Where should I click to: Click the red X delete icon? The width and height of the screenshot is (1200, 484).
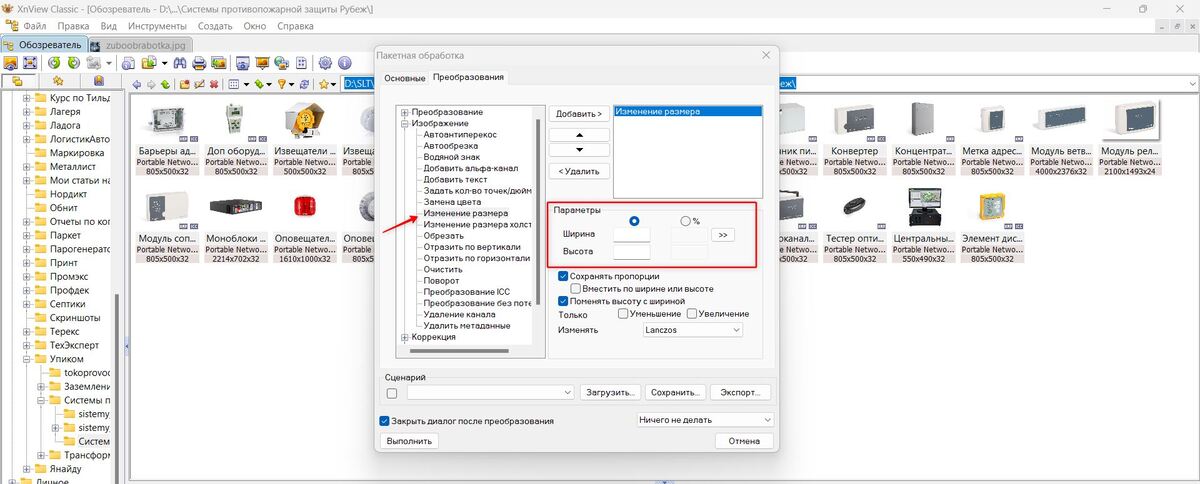tap(215, 85)
